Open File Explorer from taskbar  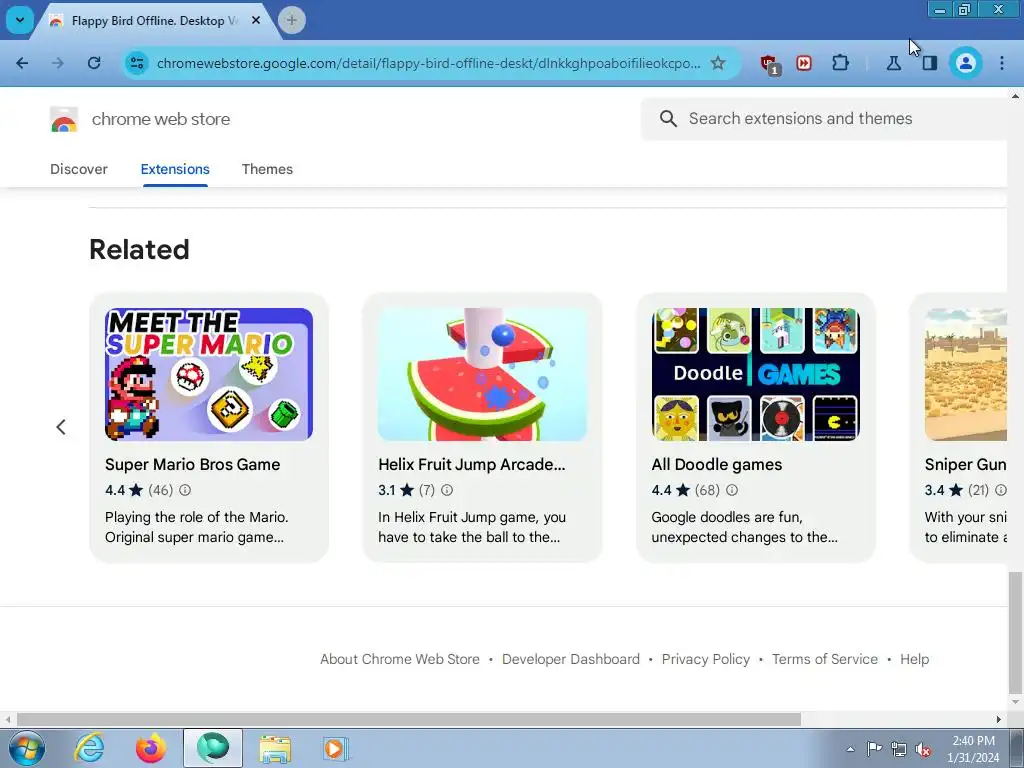point(275,748)
